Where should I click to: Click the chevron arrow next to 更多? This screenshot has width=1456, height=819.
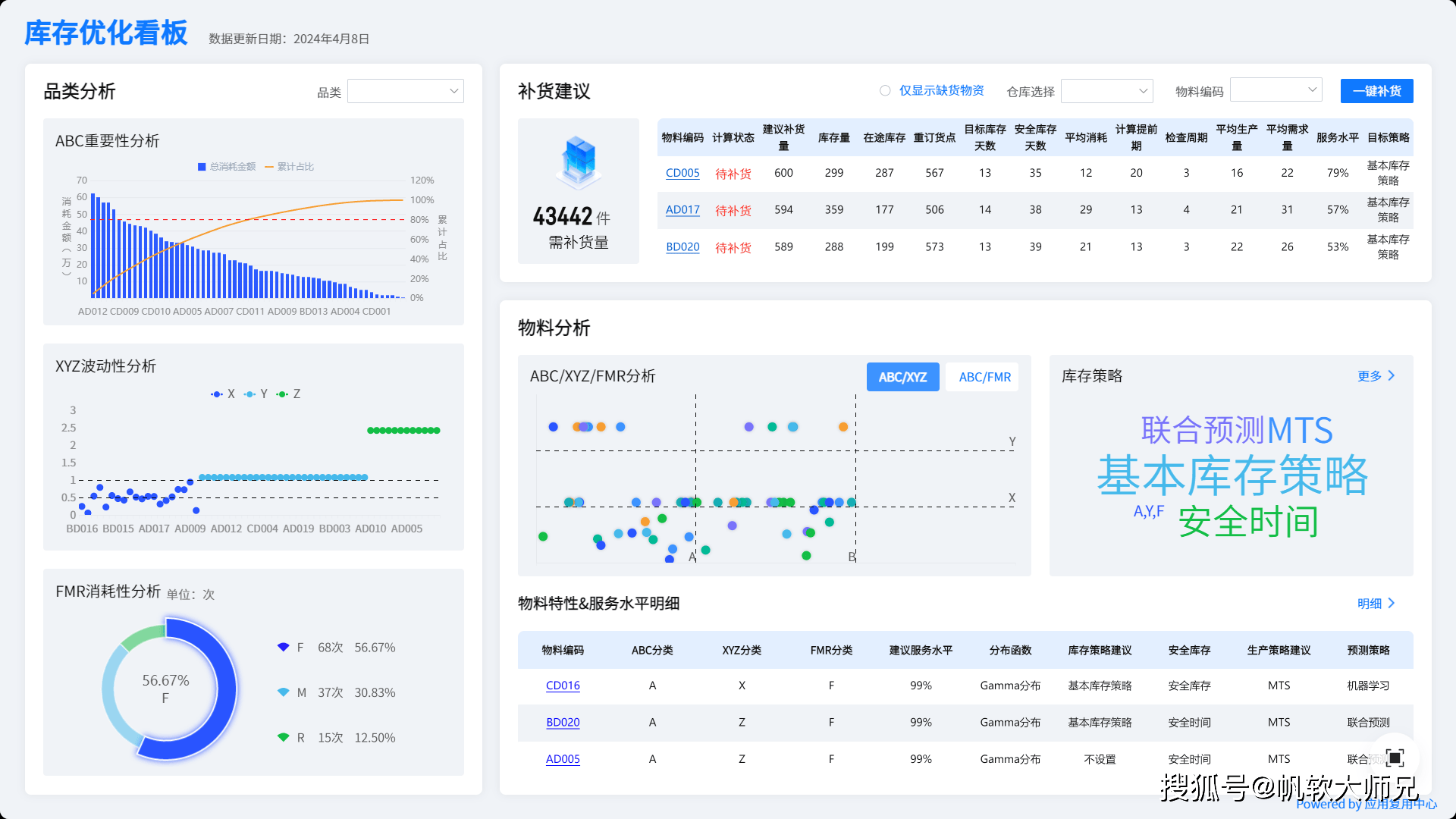click(x=1392, y=375)
